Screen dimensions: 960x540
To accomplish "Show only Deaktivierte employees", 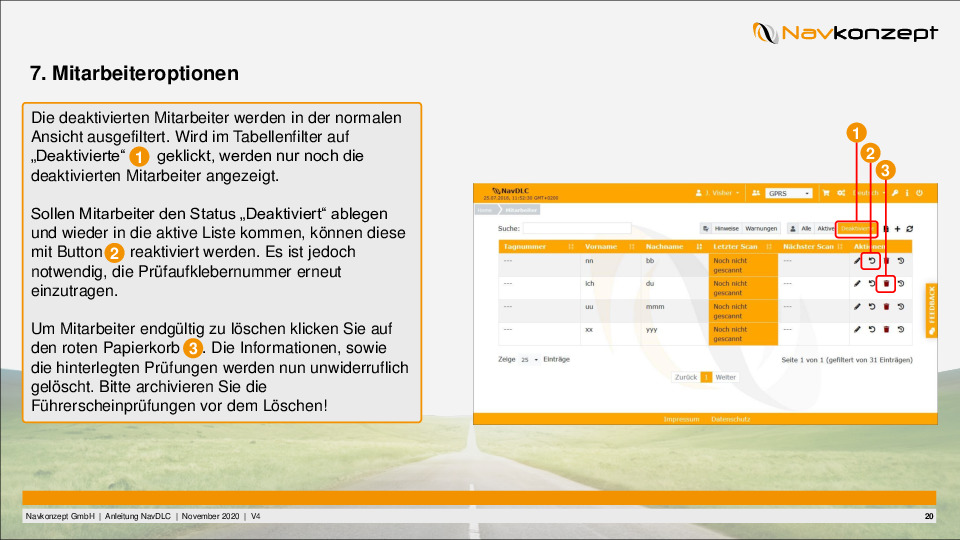I will click(x=857, y=228).
